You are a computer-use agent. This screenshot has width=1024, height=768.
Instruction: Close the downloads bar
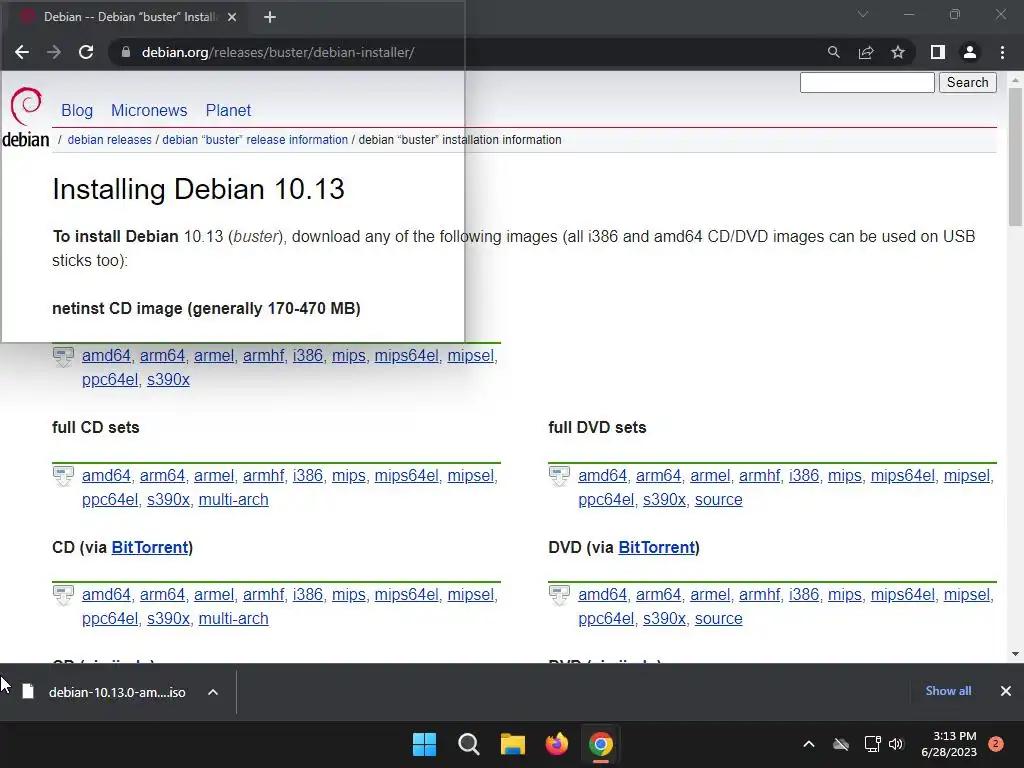click(1006, 691)
